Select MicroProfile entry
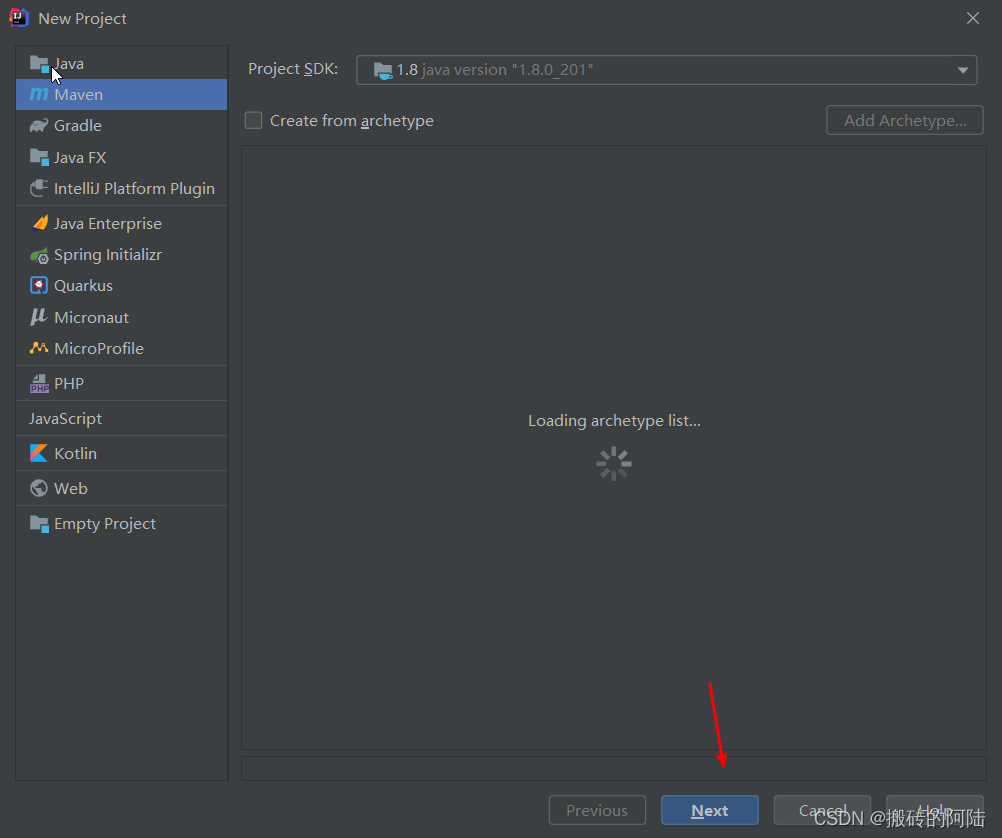The width and height of the screenshot is (1002, 838). click(121, 348)
